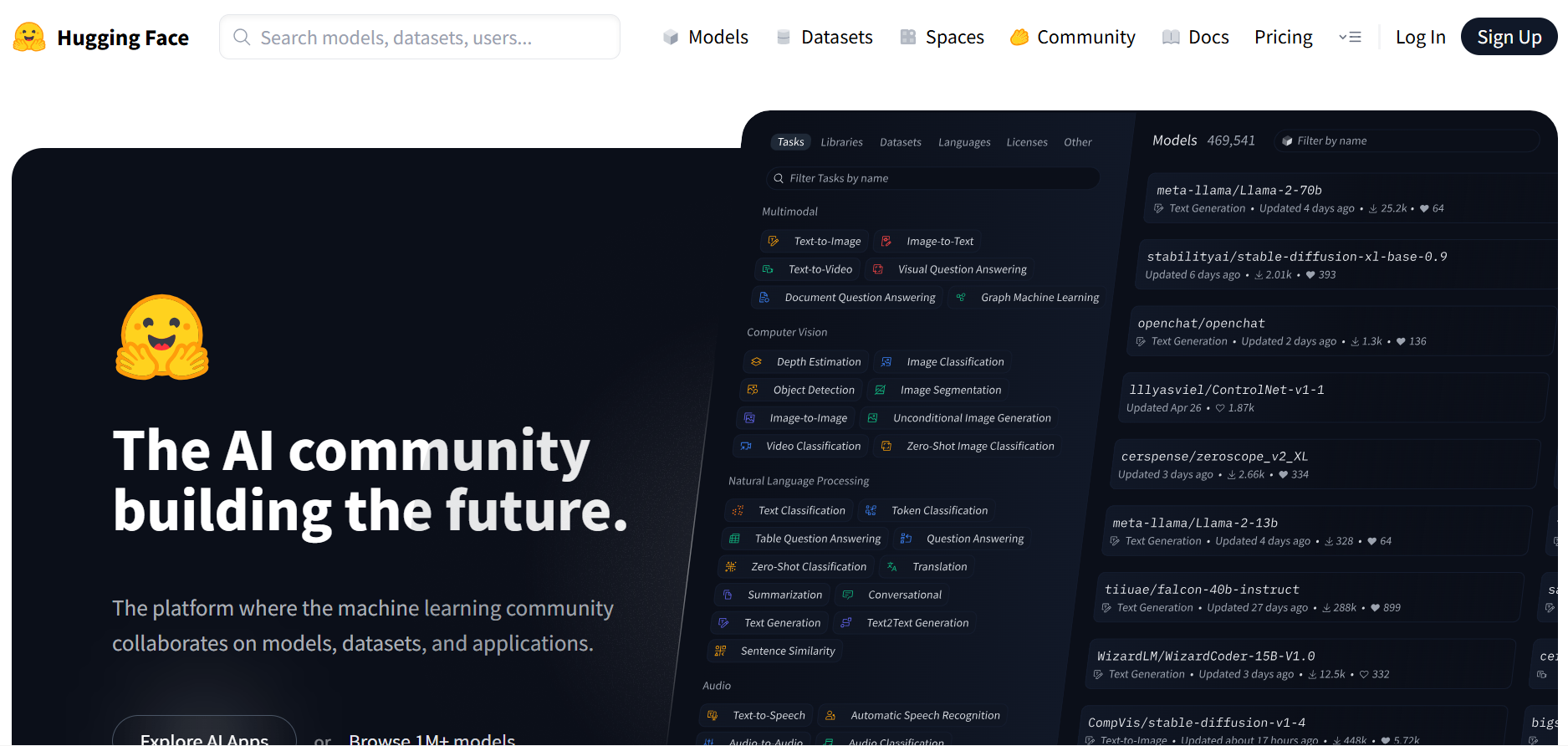
Task: Select the Text2Text Generation task tag
Action: tap(904, 622)
